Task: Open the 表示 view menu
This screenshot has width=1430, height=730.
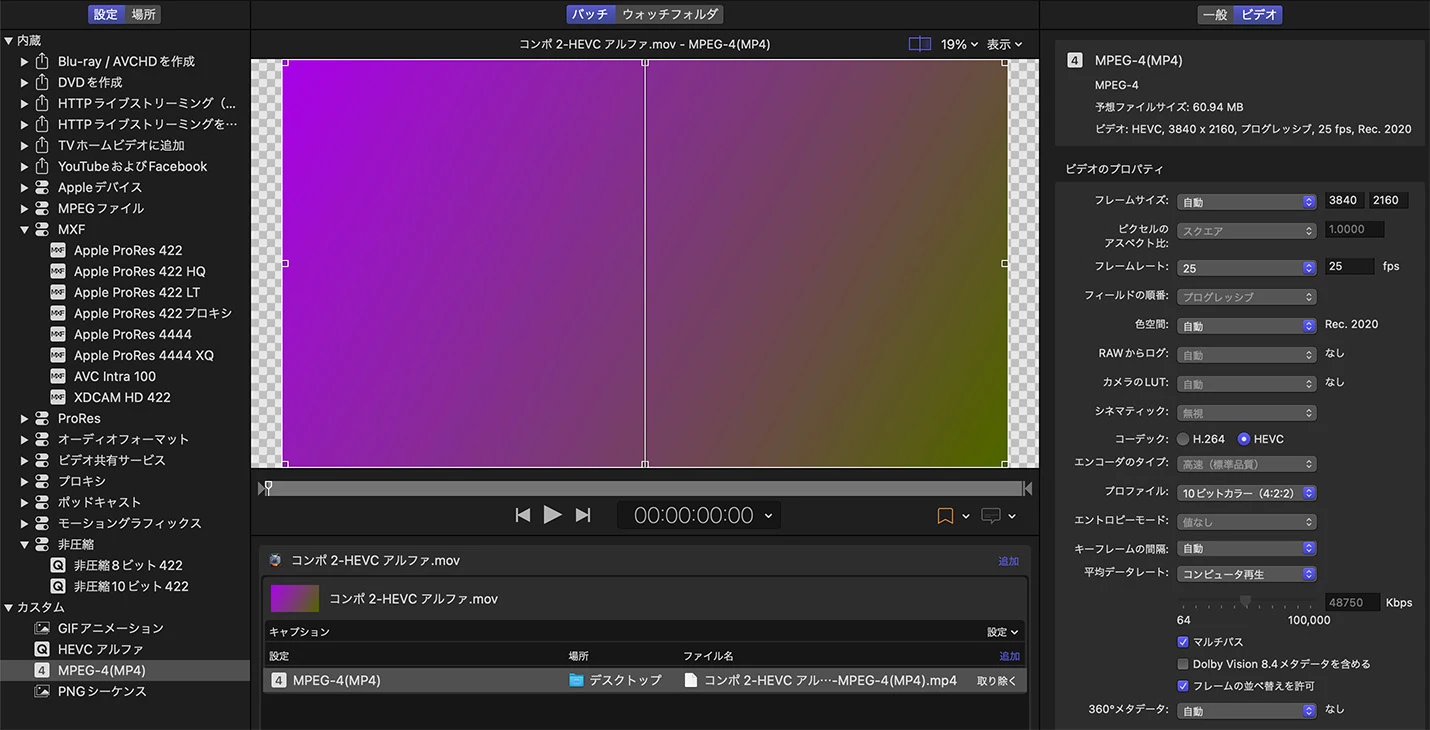Action: tap(1005, 44)
